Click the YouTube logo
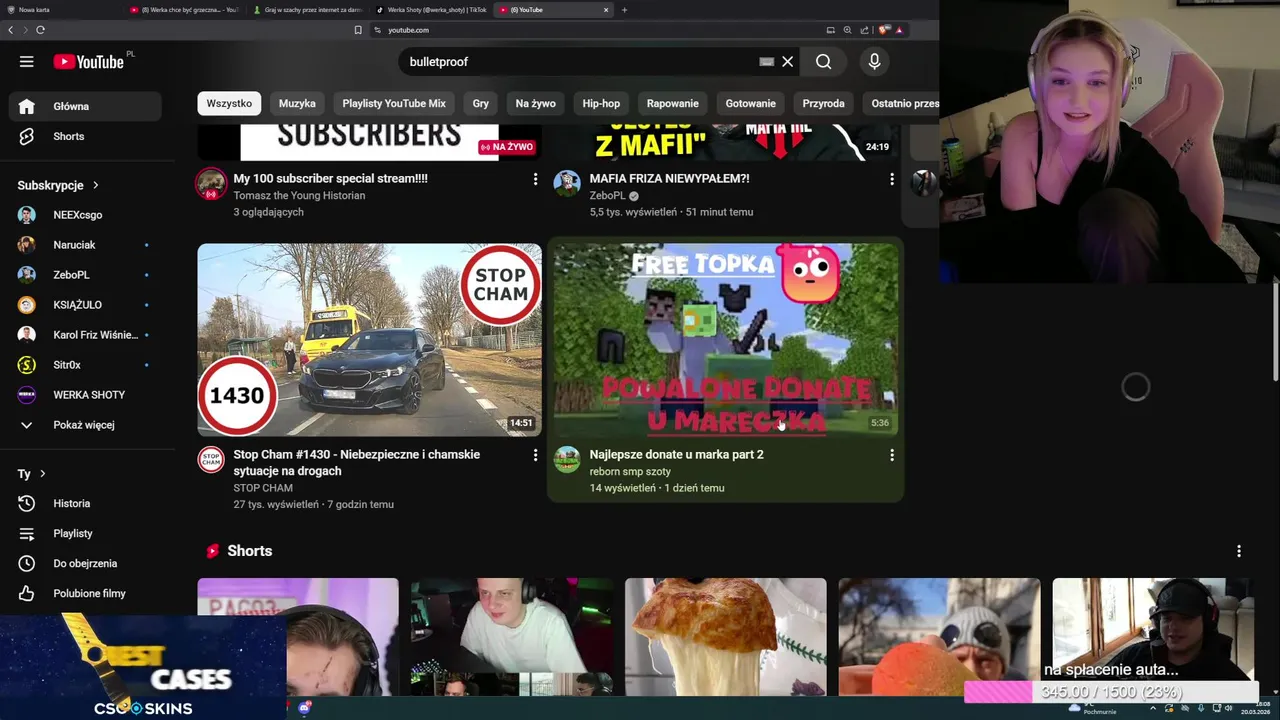Viewport: 1280px width, 720px height. click(90, 62)
